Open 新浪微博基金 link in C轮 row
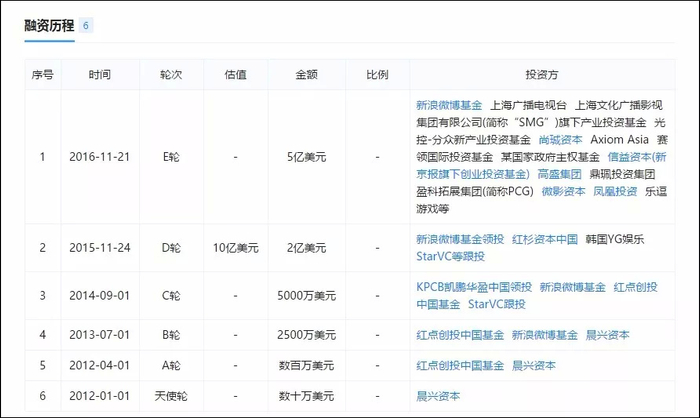Image resolution: width=700 pixels, height=418 pixels. (573, 287)
